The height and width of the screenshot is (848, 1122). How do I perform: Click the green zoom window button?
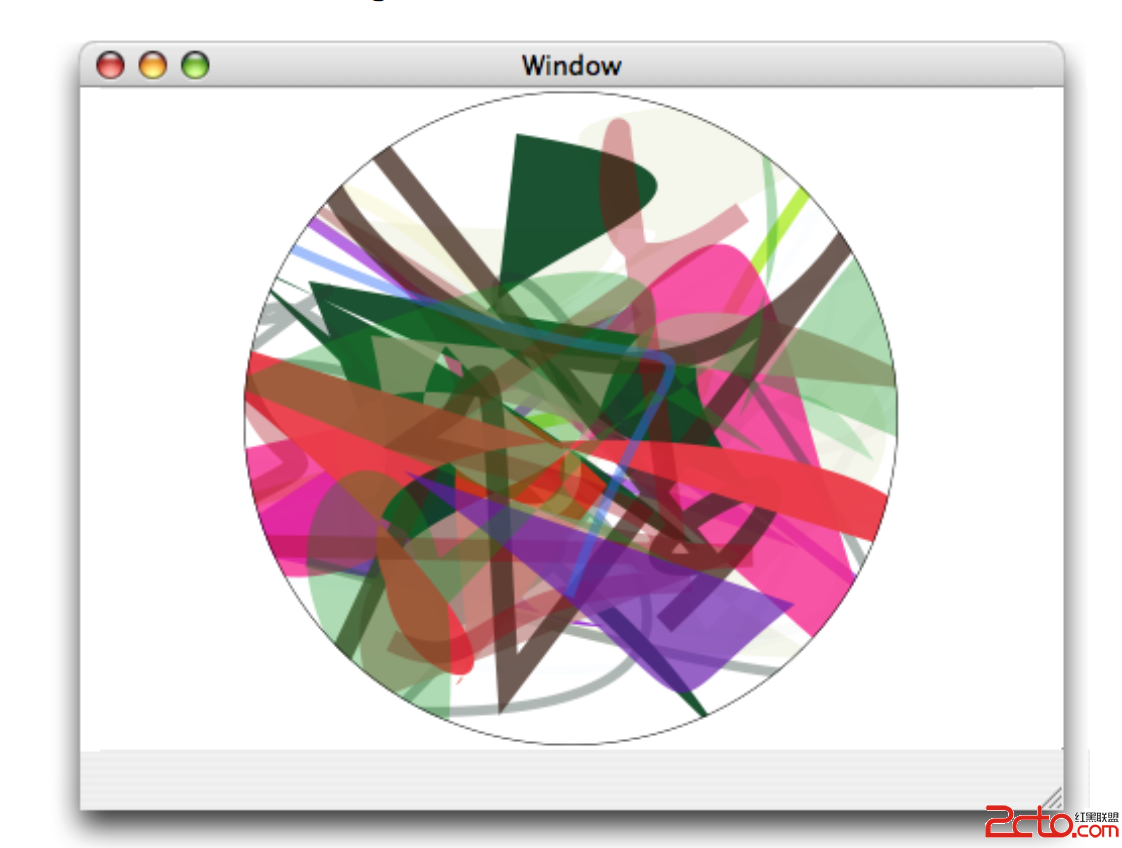(195, 65)
